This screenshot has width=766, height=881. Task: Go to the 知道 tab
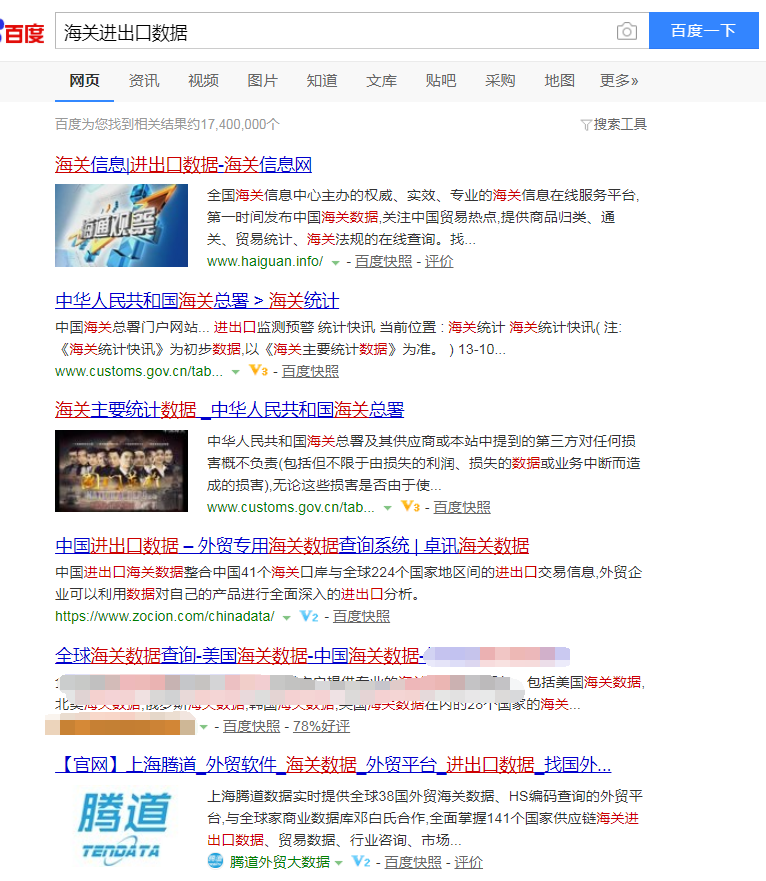click(322, 81)
